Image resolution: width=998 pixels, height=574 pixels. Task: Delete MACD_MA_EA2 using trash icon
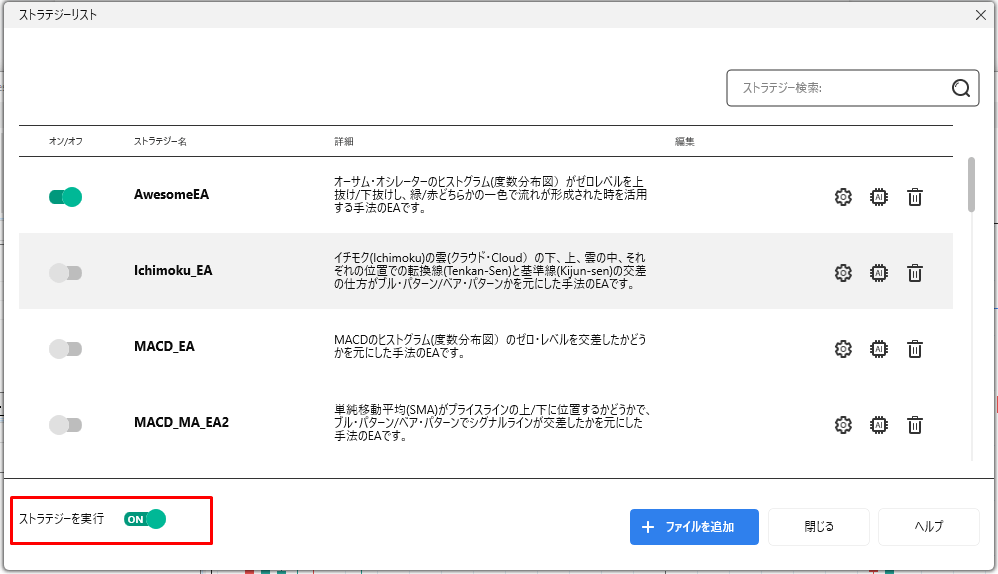pos(914,425)
